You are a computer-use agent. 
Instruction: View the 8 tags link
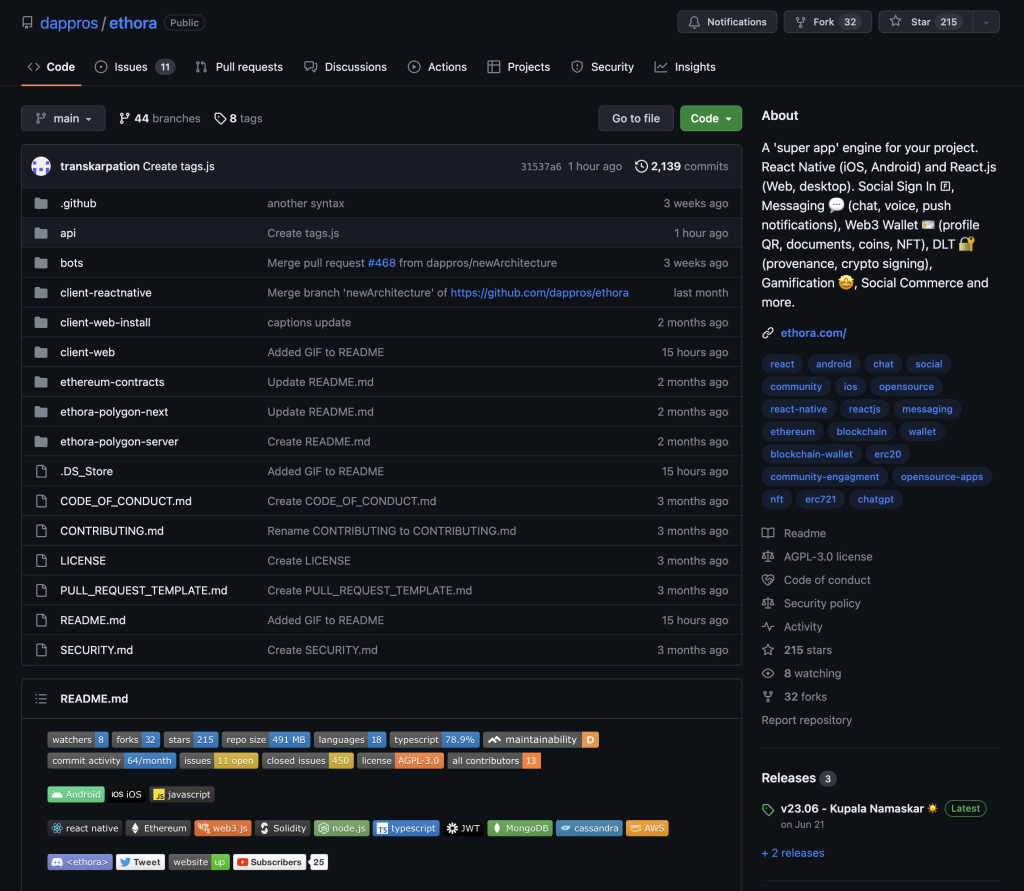coord(238,118)
